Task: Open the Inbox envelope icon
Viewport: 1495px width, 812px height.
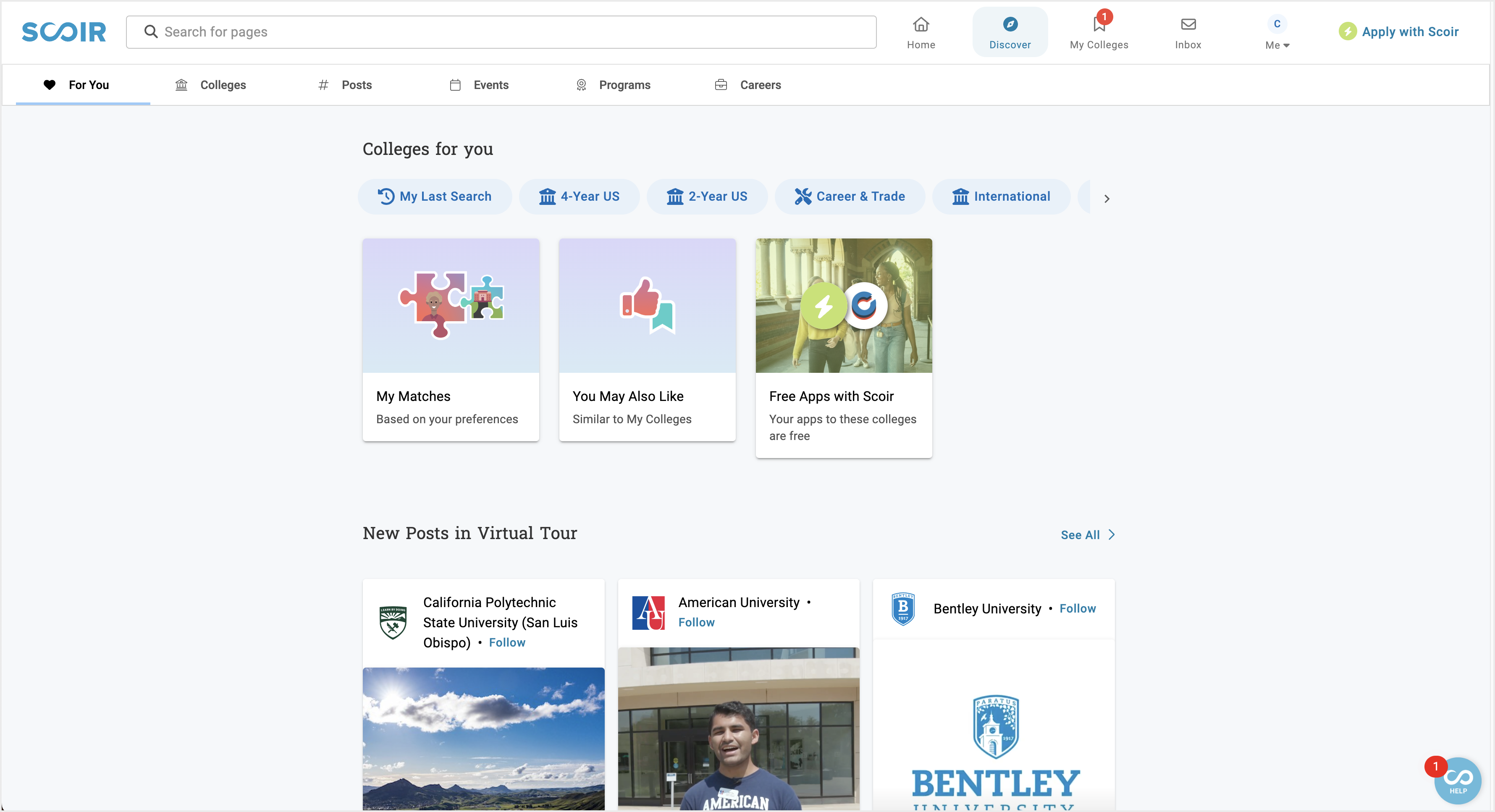Action: pos(1188,24)
